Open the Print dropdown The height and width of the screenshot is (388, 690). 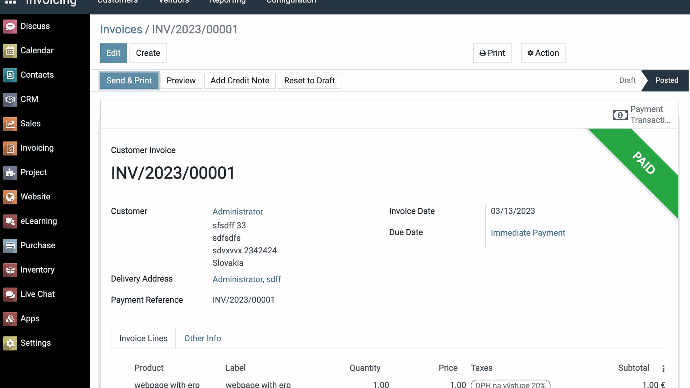tap(492, 53)
